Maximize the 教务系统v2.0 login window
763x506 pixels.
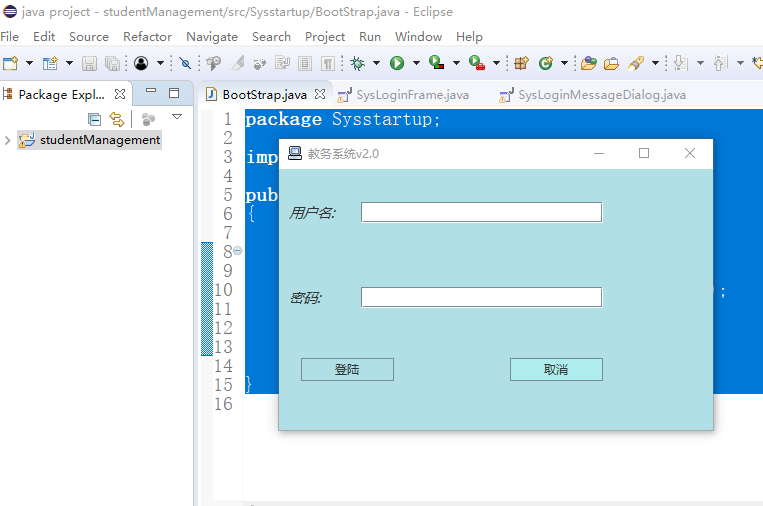point(644,153)
